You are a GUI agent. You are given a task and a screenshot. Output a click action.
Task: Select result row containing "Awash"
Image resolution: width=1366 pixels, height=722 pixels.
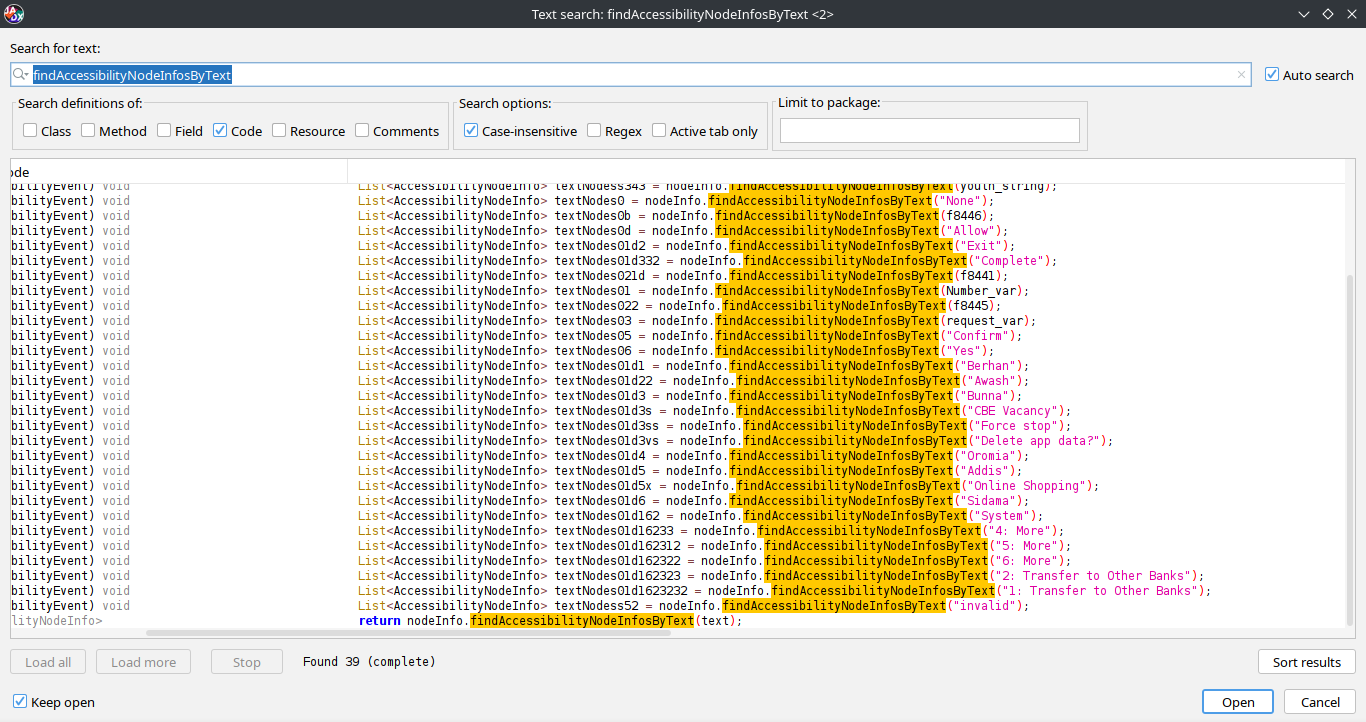678,380
